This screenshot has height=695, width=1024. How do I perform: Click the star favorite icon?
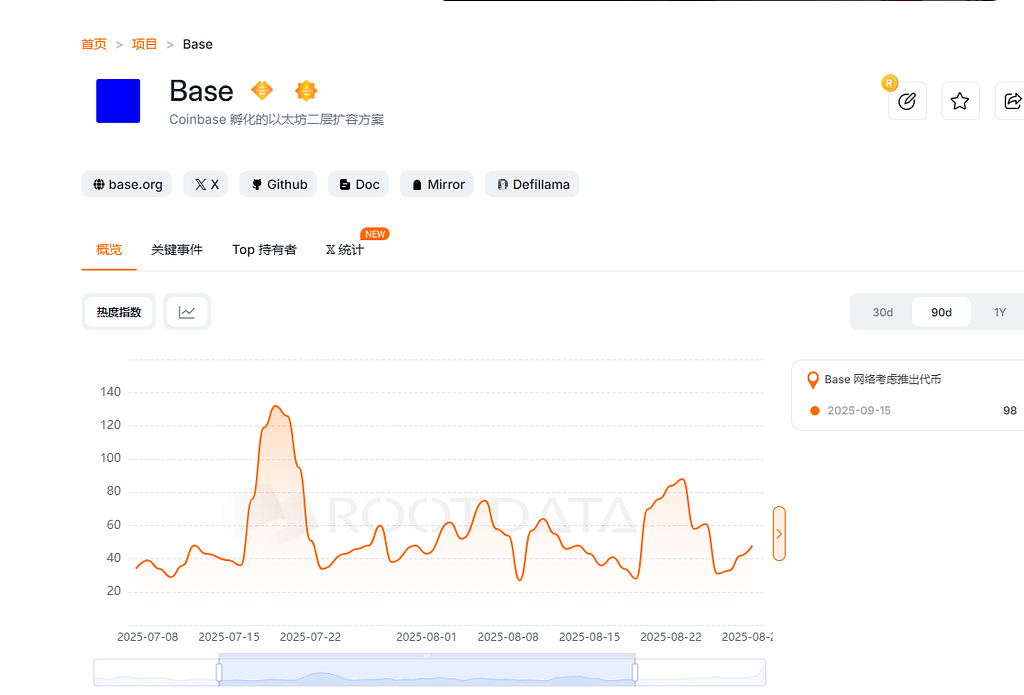pyautogui.click(x=960, y=101)
